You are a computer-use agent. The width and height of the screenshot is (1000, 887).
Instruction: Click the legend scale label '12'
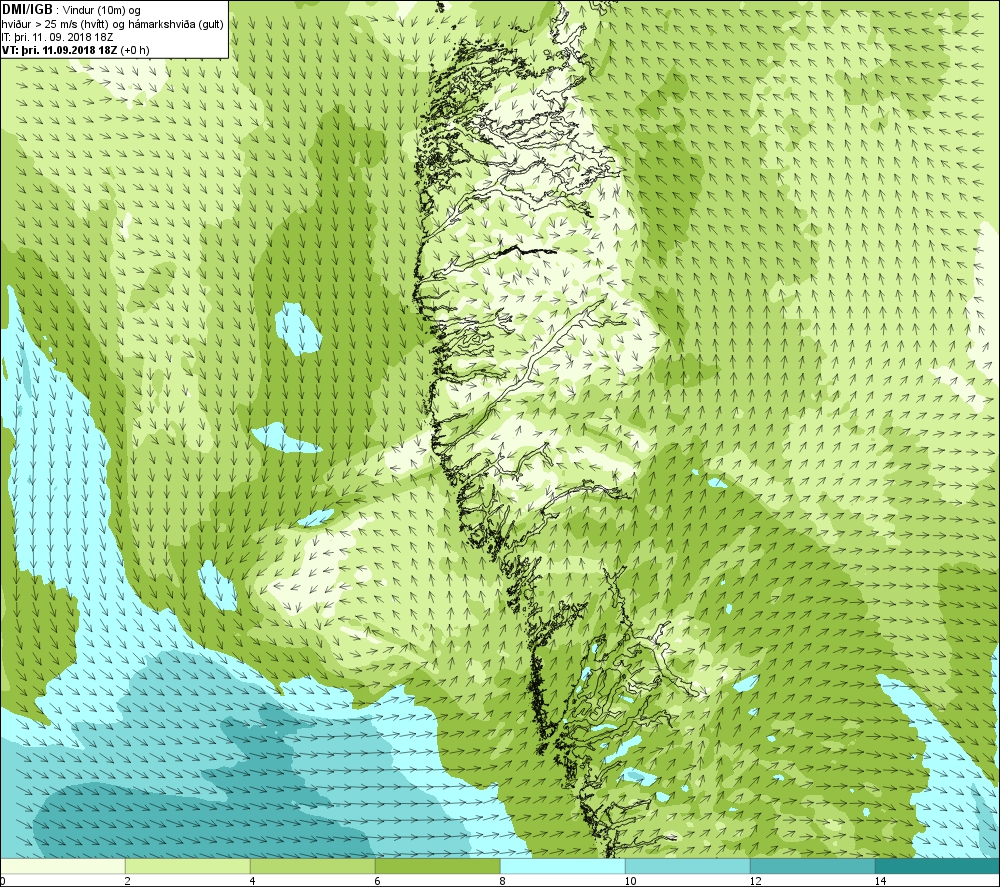pos(755,881)
